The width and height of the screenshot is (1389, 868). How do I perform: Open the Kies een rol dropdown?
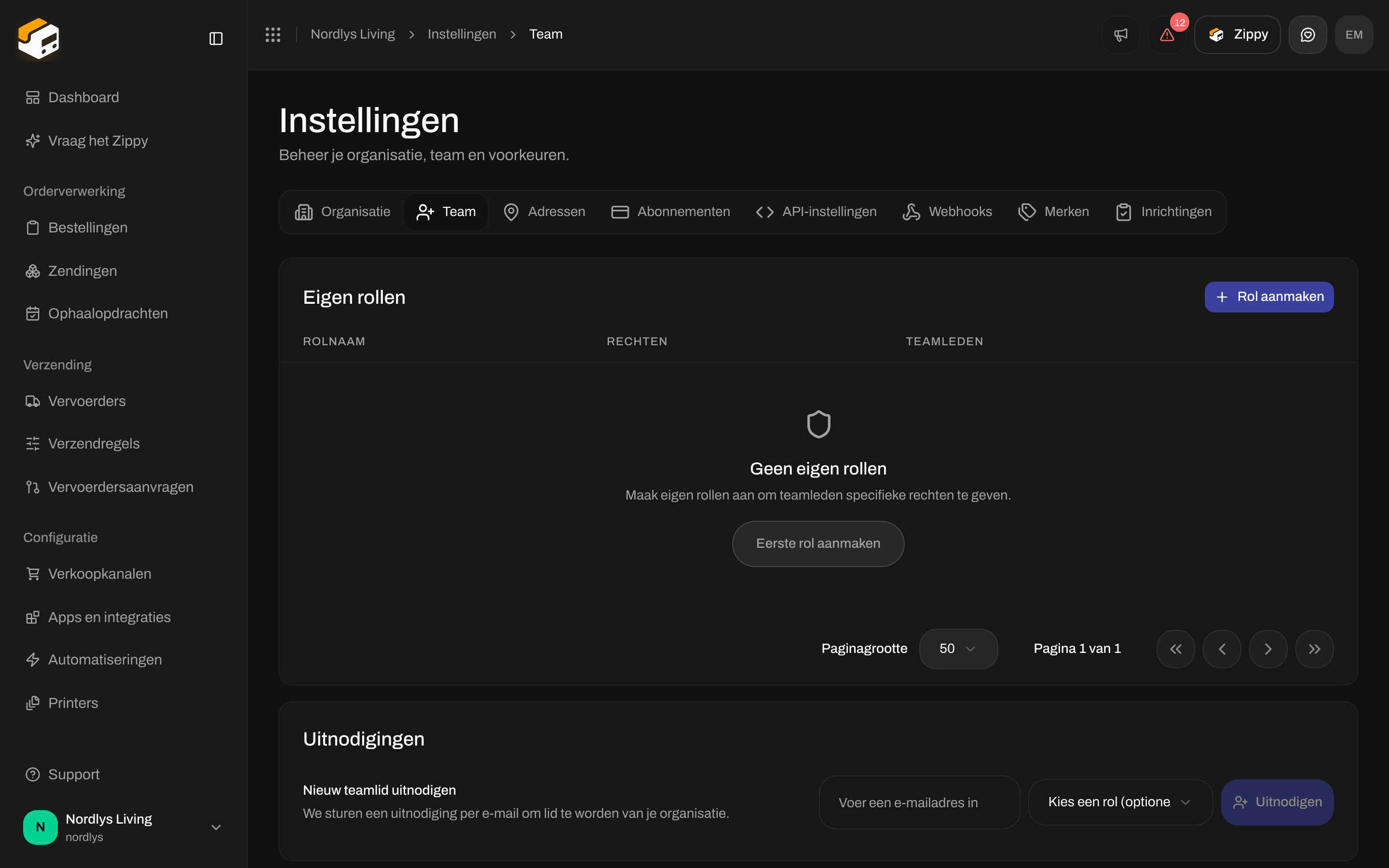point(1120,802)
